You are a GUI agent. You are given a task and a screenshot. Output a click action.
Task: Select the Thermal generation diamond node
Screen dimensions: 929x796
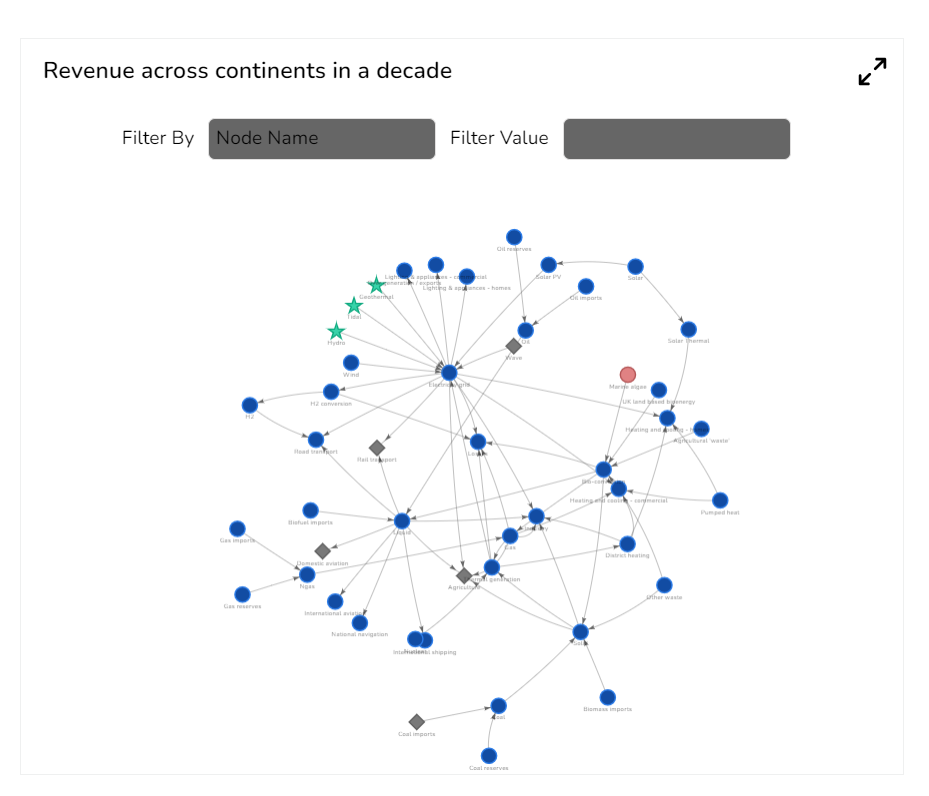tap(463, 575)
